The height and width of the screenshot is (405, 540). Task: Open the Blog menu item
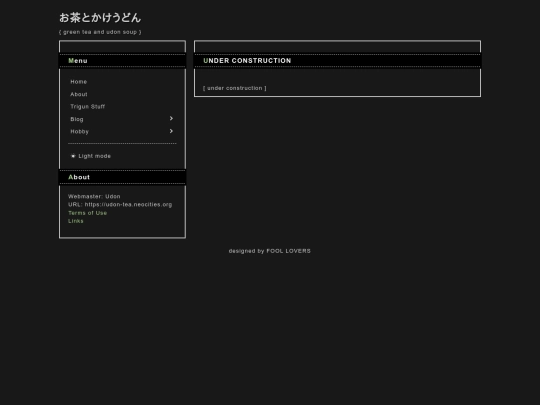[x=77, y=119]
